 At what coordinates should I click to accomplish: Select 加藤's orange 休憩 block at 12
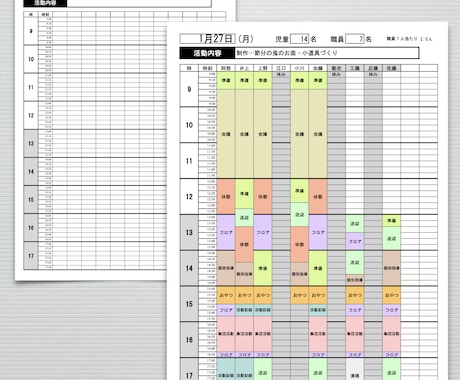click(x=318, y=197)
